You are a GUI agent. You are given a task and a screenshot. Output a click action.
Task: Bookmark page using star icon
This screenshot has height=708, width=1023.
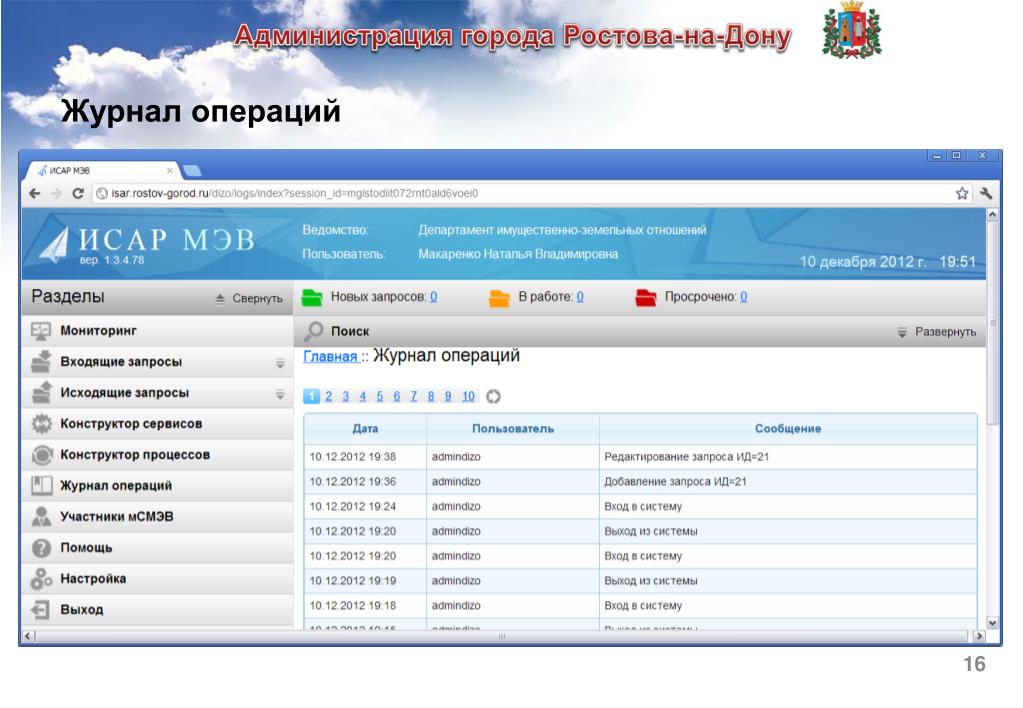962,193
